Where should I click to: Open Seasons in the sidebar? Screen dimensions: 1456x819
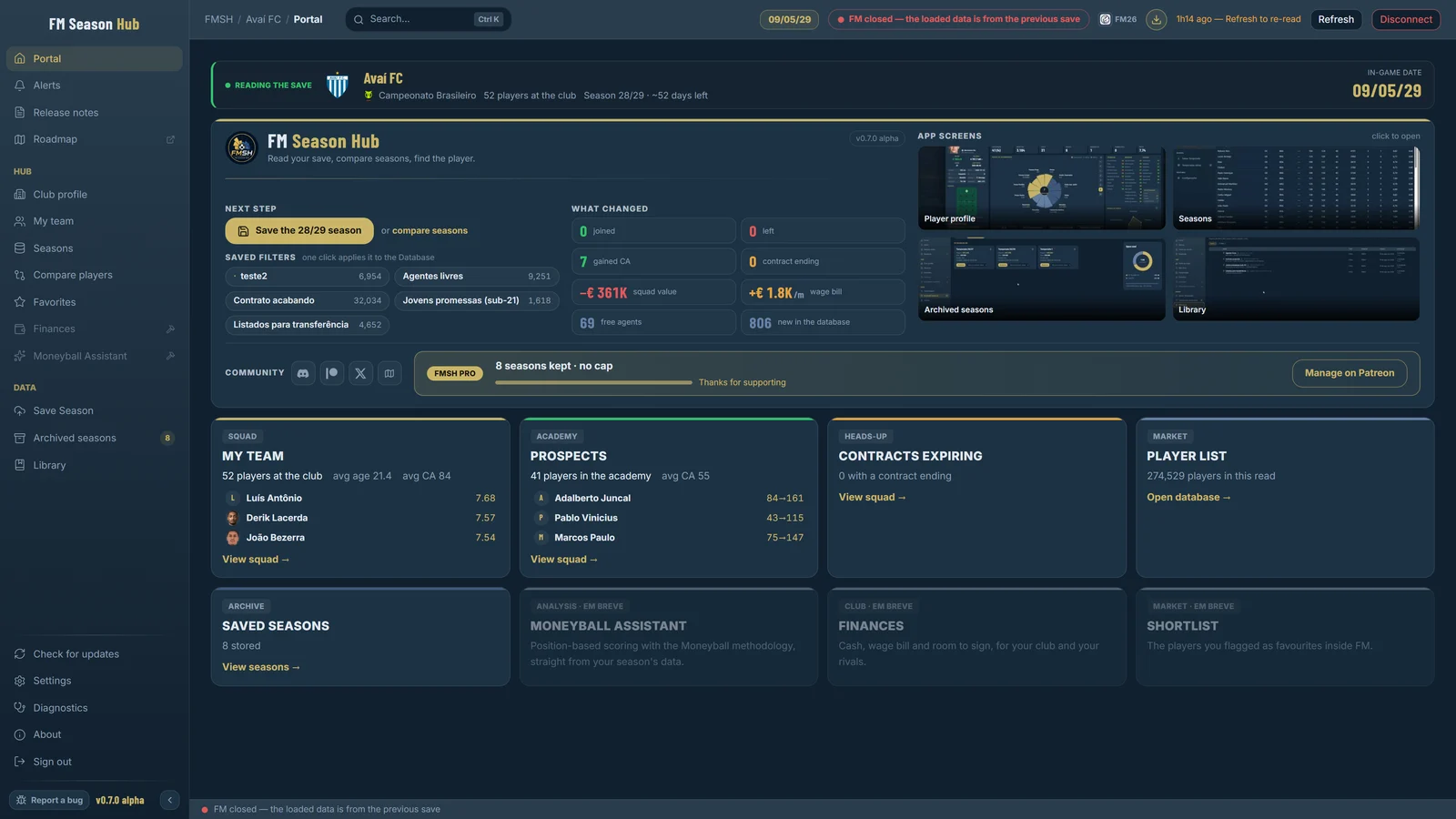95,248
